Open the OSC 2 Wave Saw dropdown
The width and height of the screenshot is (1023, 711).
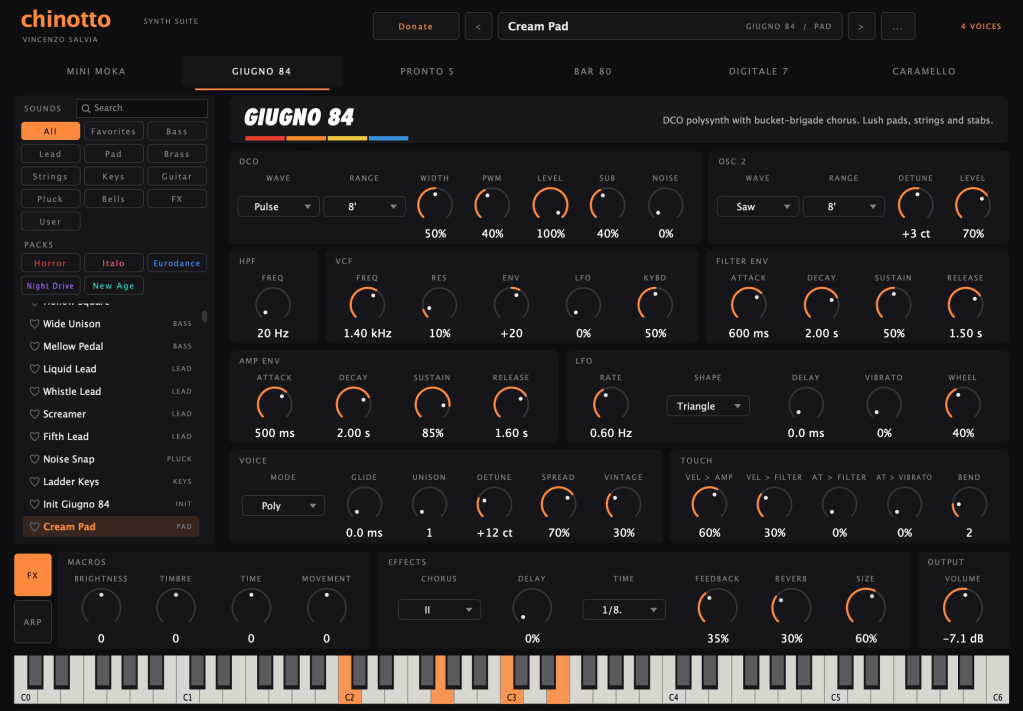pos(757,207)
